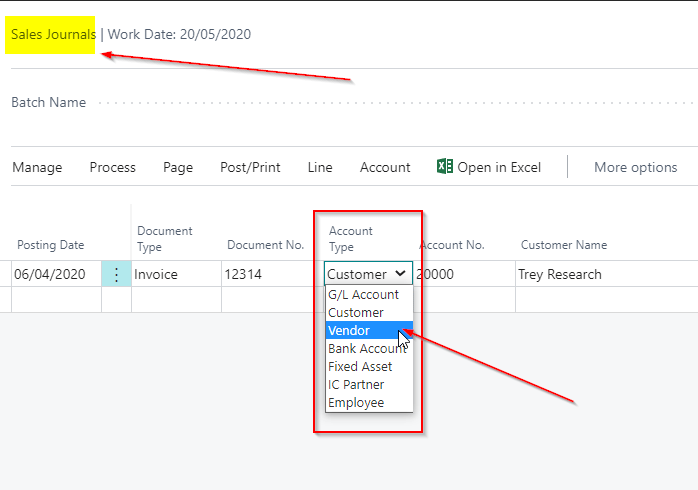
Task: Open the Process menu
Action: (x=113, y=168)
